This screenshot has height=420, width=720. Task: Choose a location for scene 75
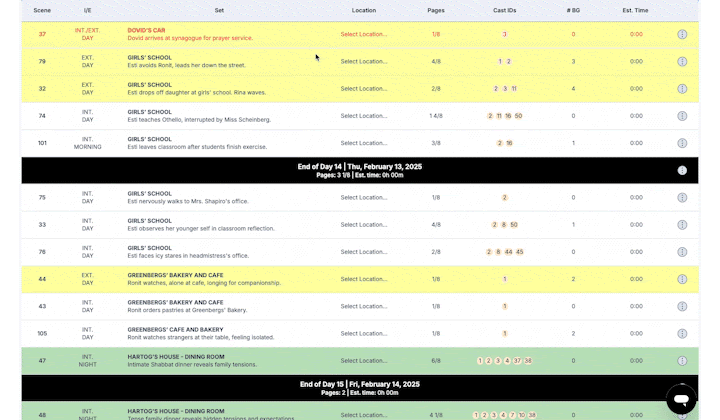click(x=363, y=198)
